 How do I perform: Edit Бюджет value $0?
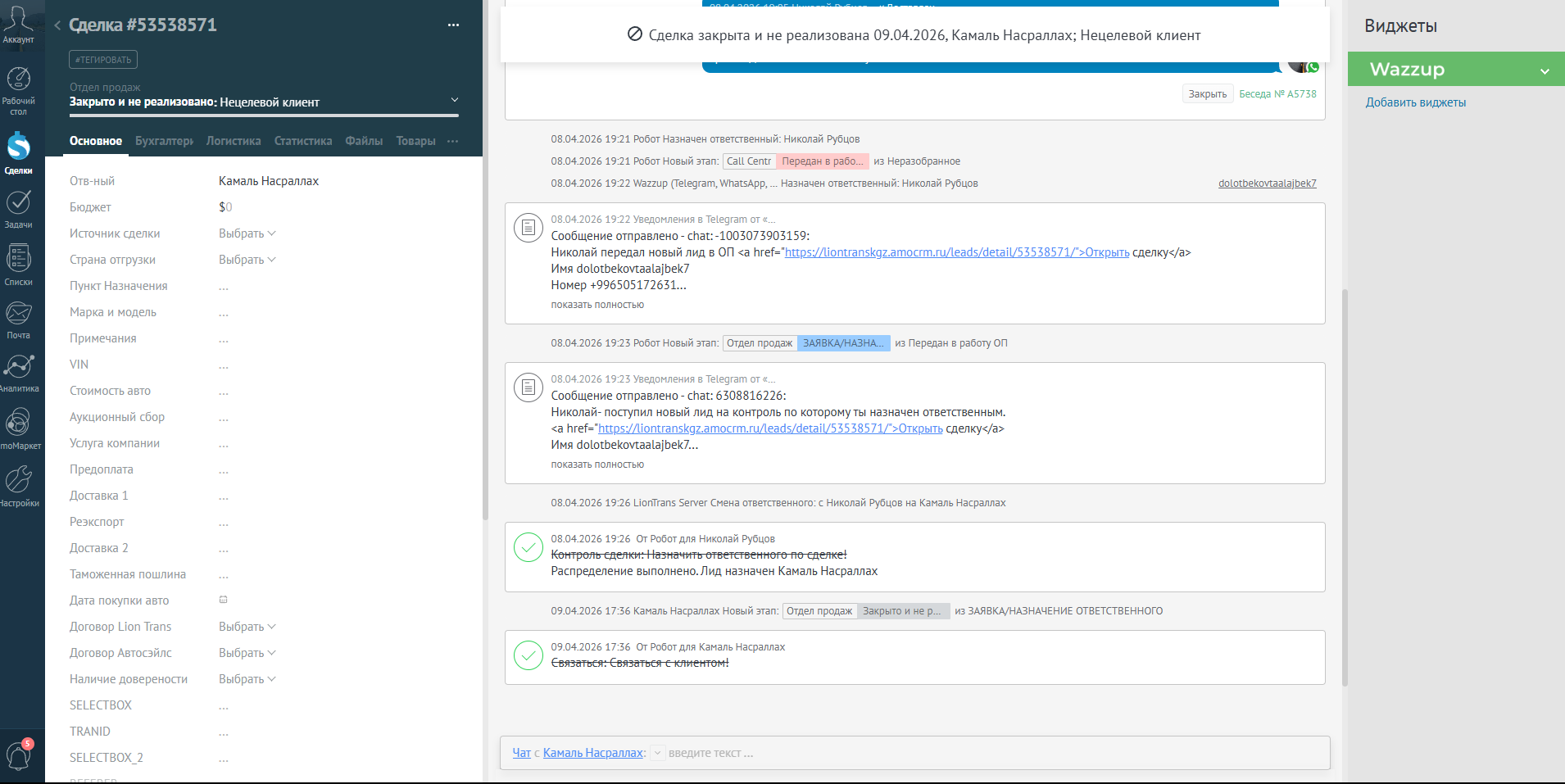click(225, 207)
